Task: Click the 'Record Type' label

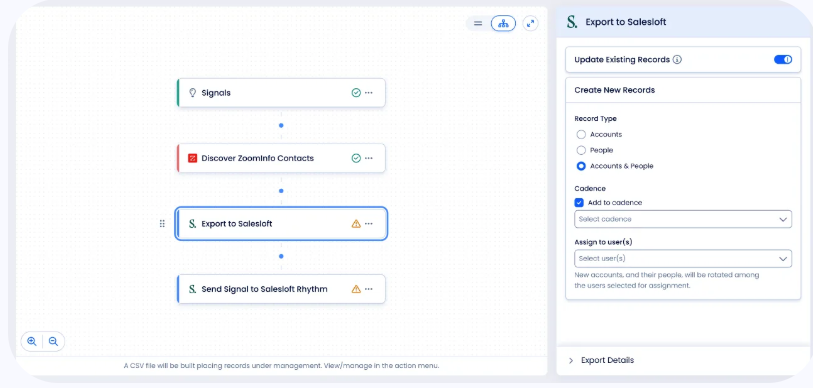Action: click(596, 119)
